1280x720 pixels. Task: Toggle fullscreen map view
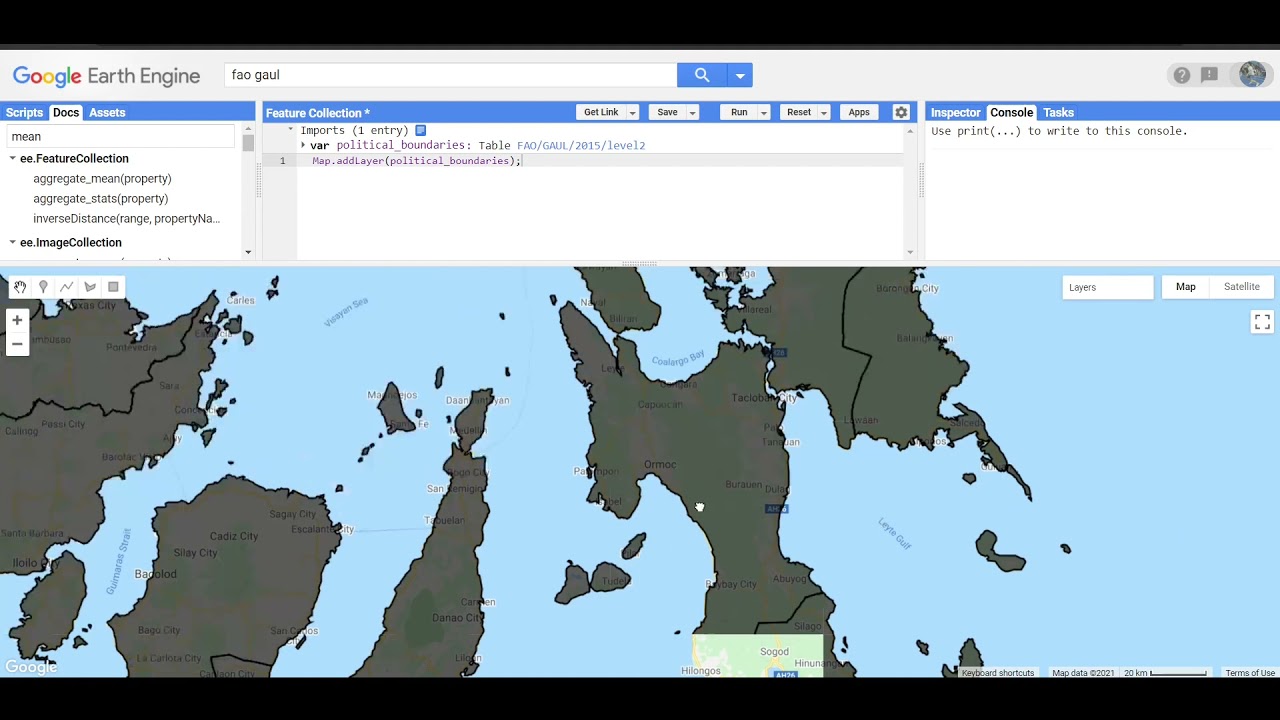(x=1262, y=322)
